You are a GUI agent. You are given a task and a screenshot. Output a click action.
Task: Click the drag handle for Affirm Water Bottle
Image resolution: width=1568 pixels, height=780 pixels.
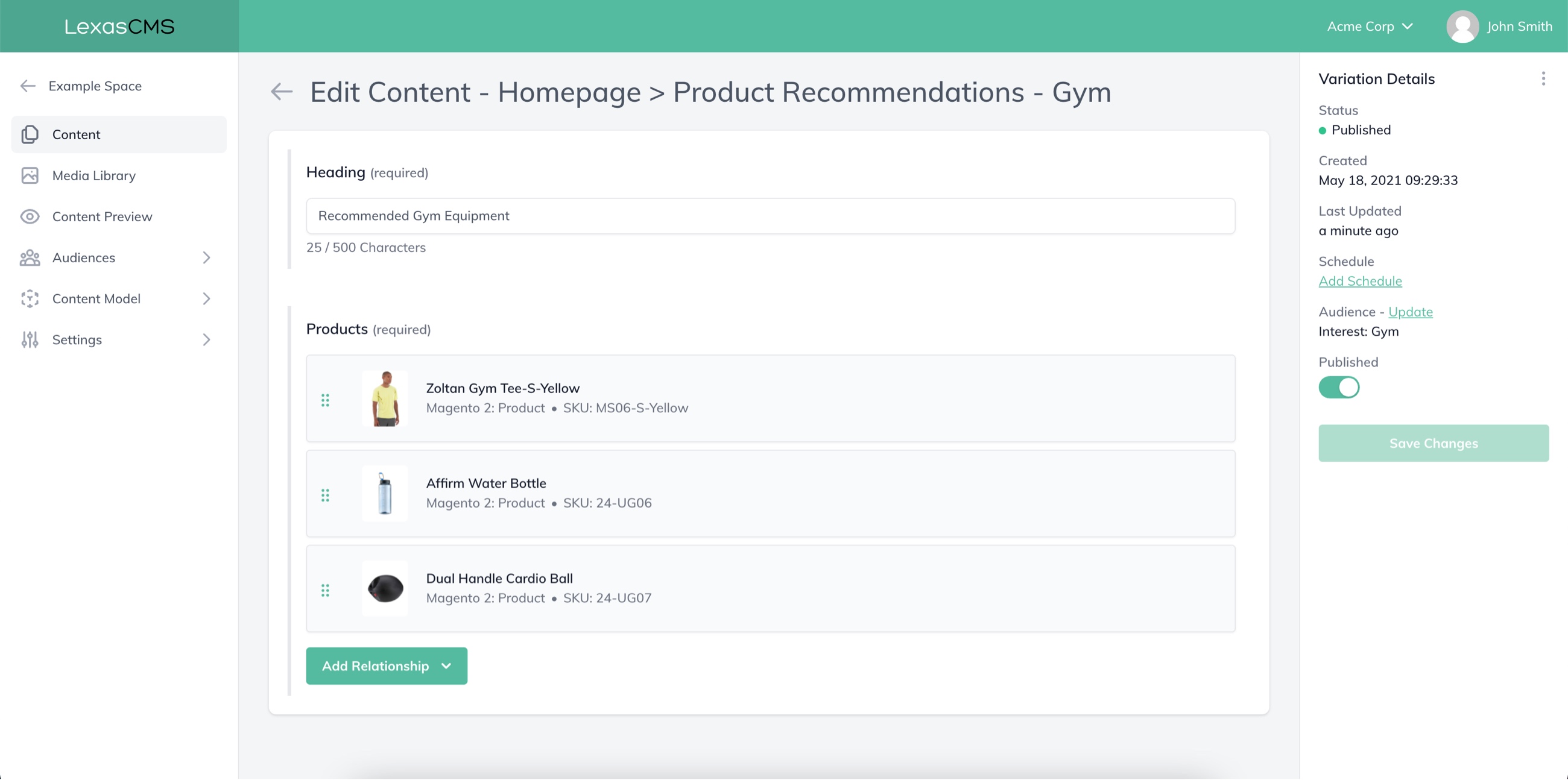[325, 495]
